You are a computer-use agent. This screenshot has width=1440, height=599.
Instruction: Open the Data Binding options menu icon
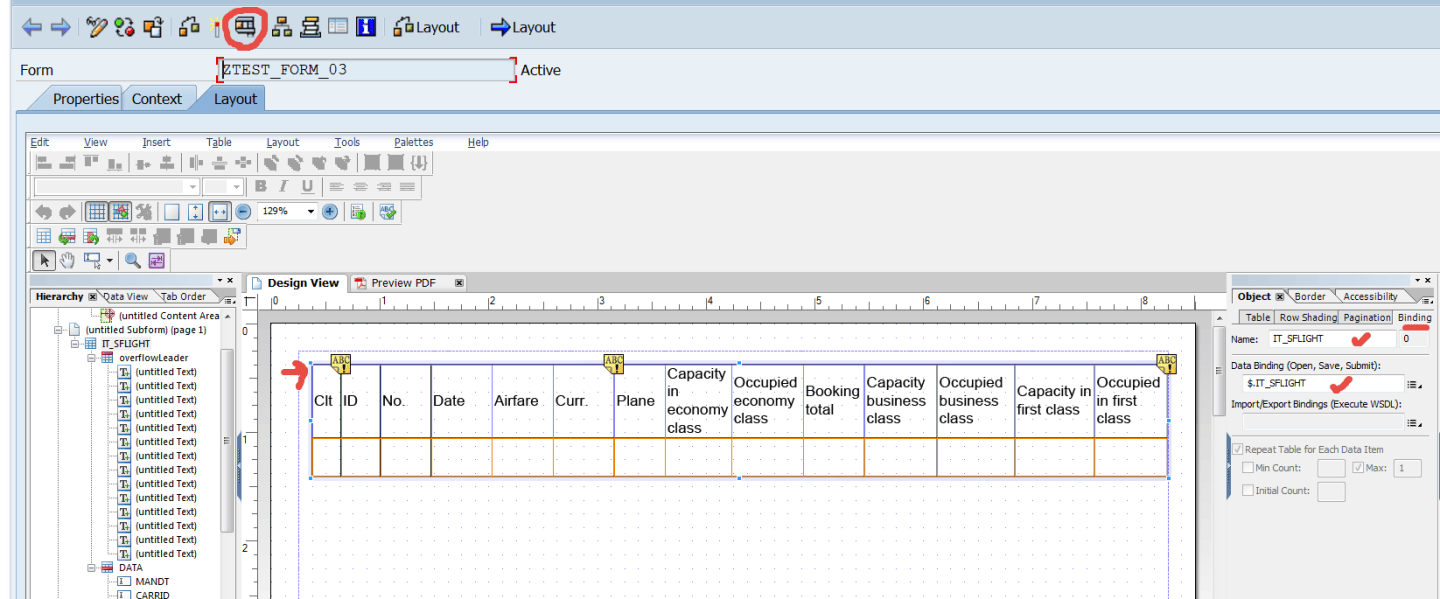[x=1414, y=384]
